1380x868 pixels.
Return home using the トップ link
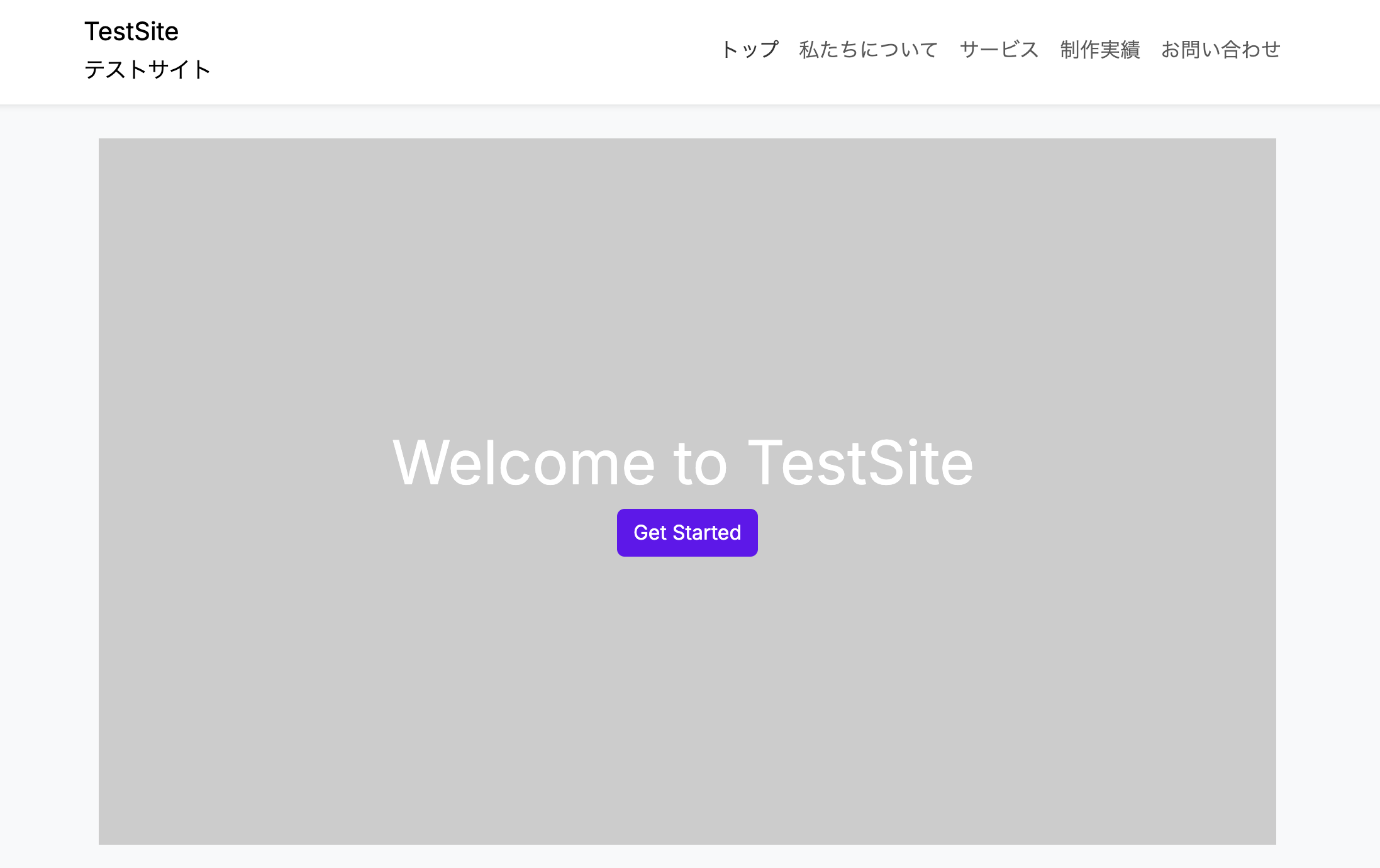pyautogui.click(x=749, y=49)
